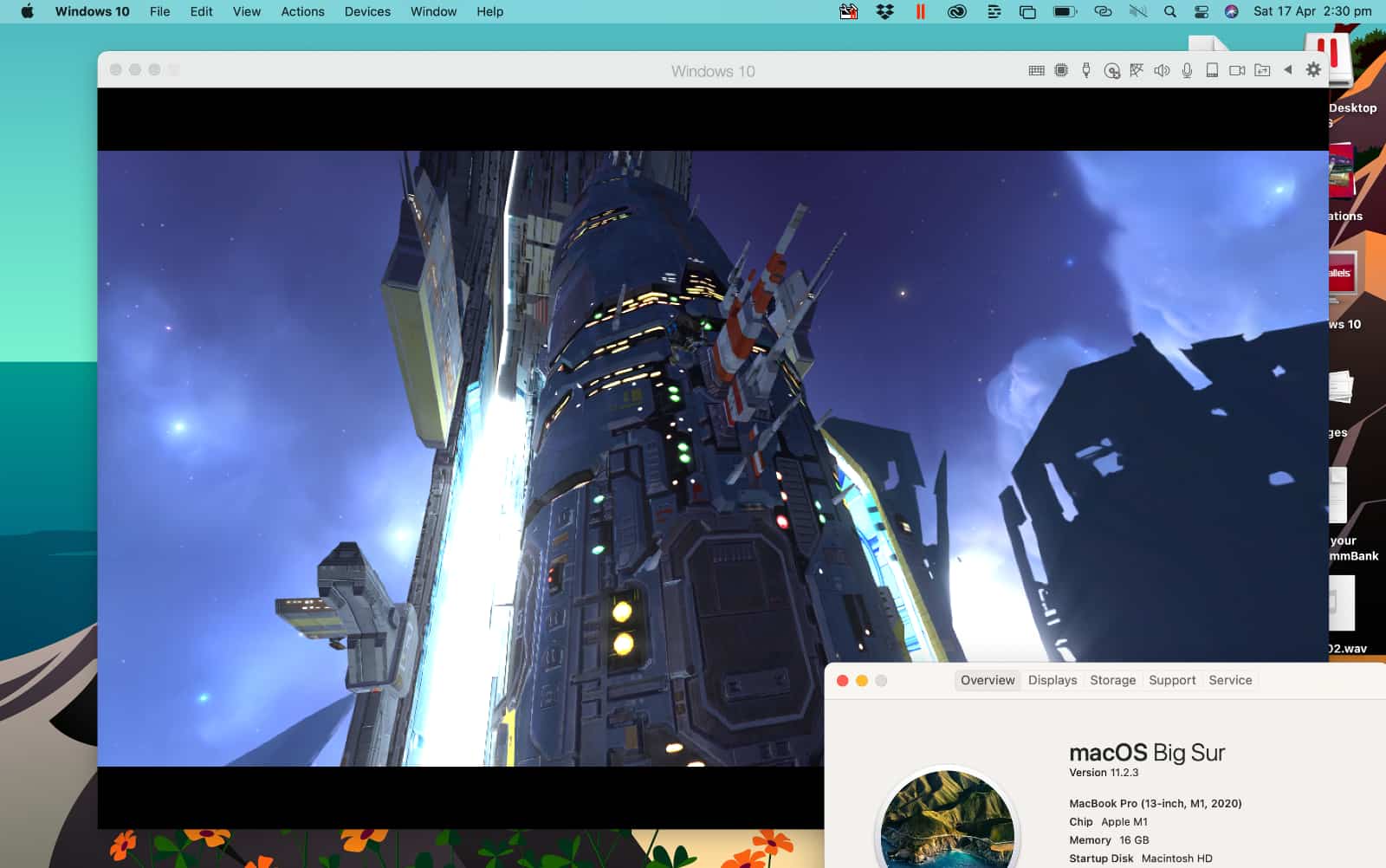Click the microphone icon in VM toolbar
Viewport: 1386px width, 868px height.
tap(1187, 70)
